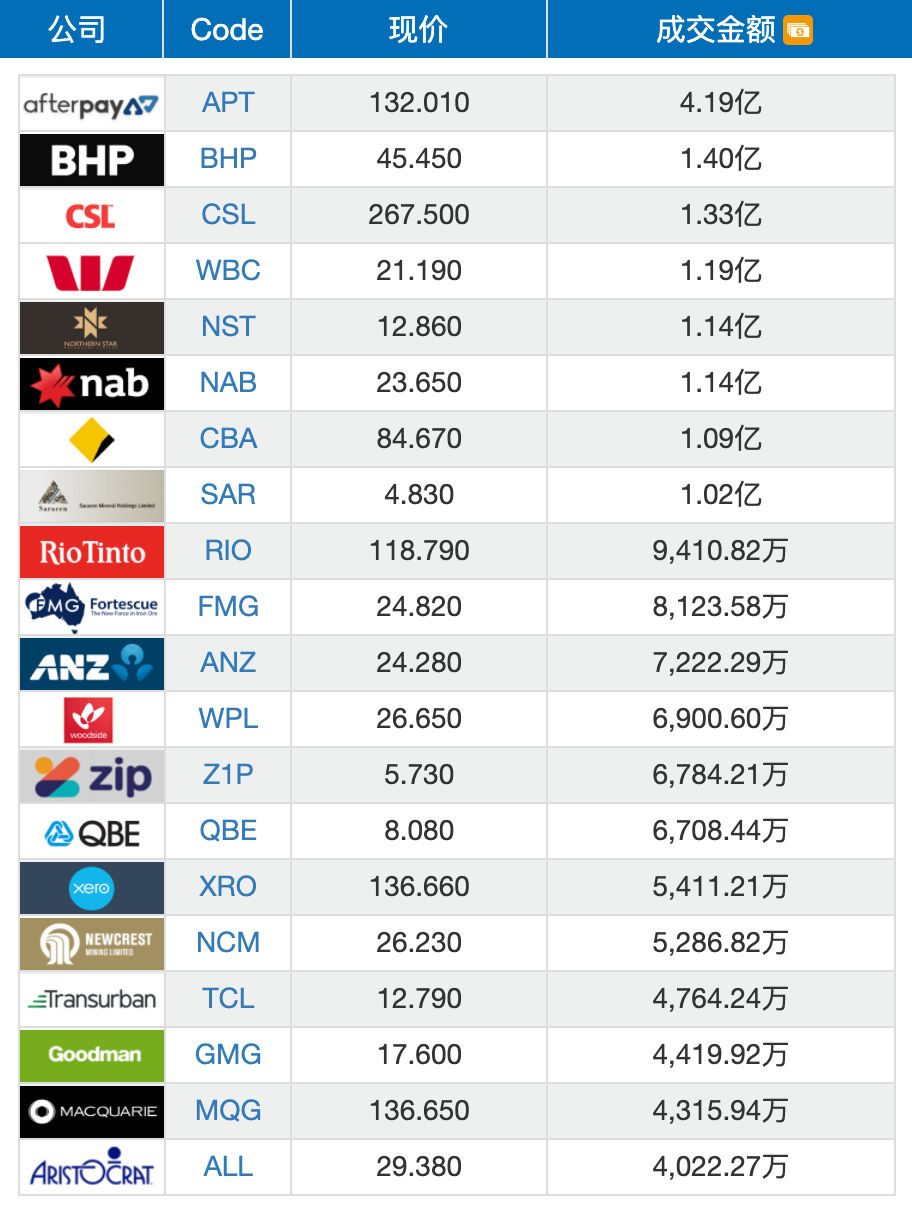Viewport: 912px width, 1208px height.
Task: Open the BHP logo
Action: tap(92, 159)
